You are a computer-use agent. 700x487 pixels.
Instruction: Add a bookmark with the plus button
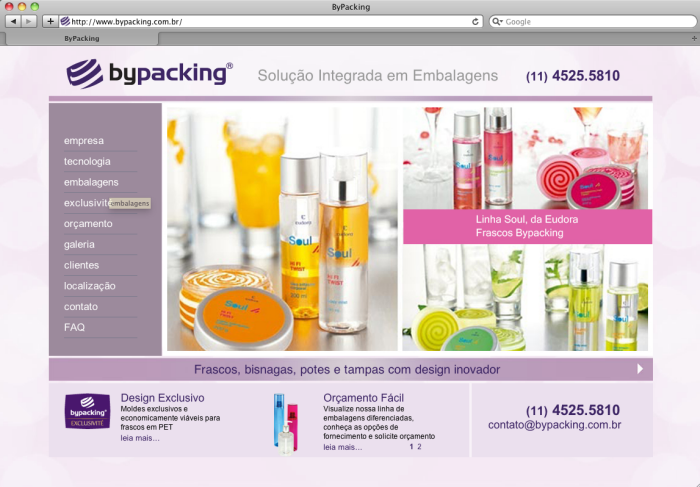coord(50,21)
